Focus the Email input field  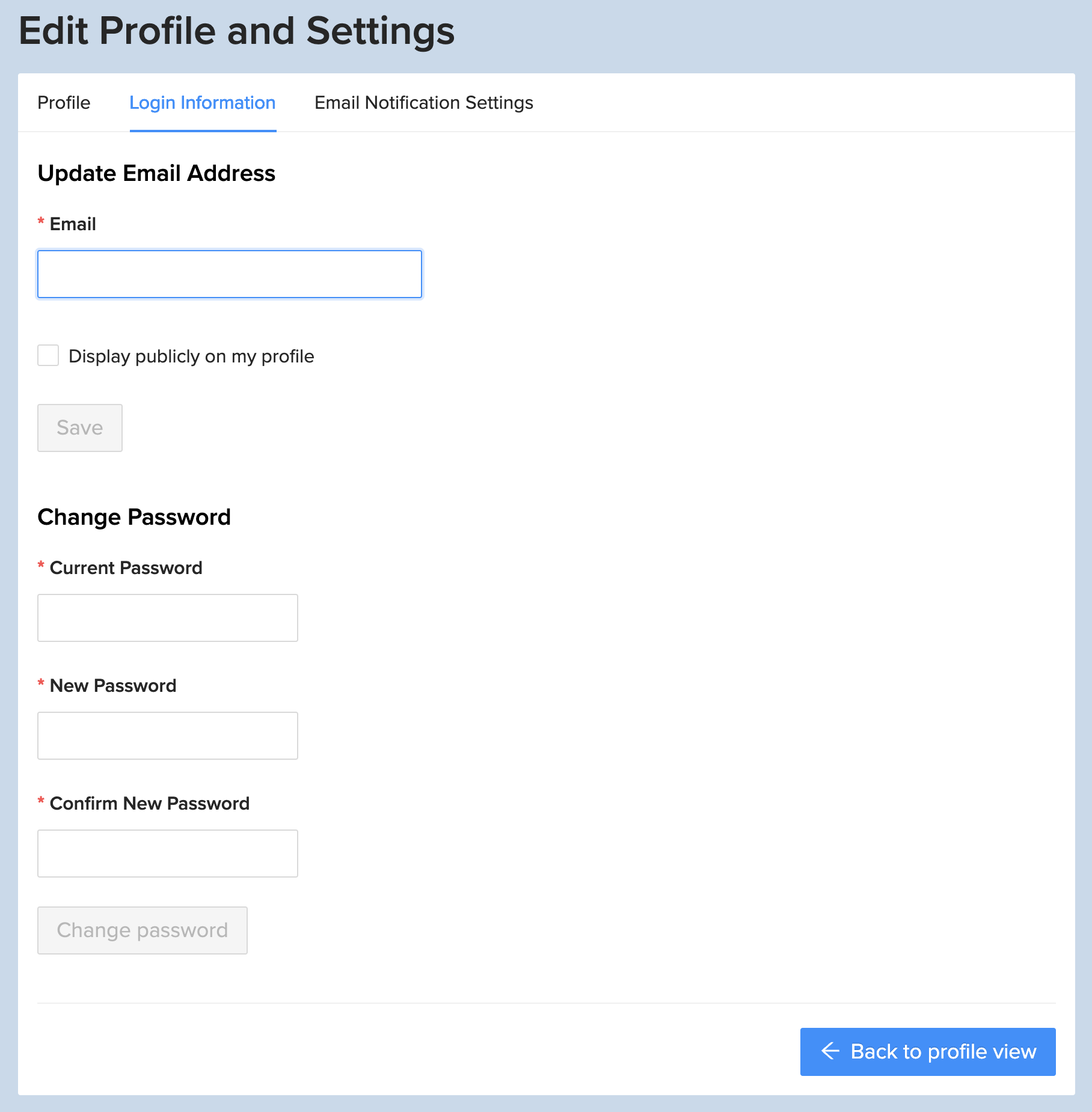230,274
